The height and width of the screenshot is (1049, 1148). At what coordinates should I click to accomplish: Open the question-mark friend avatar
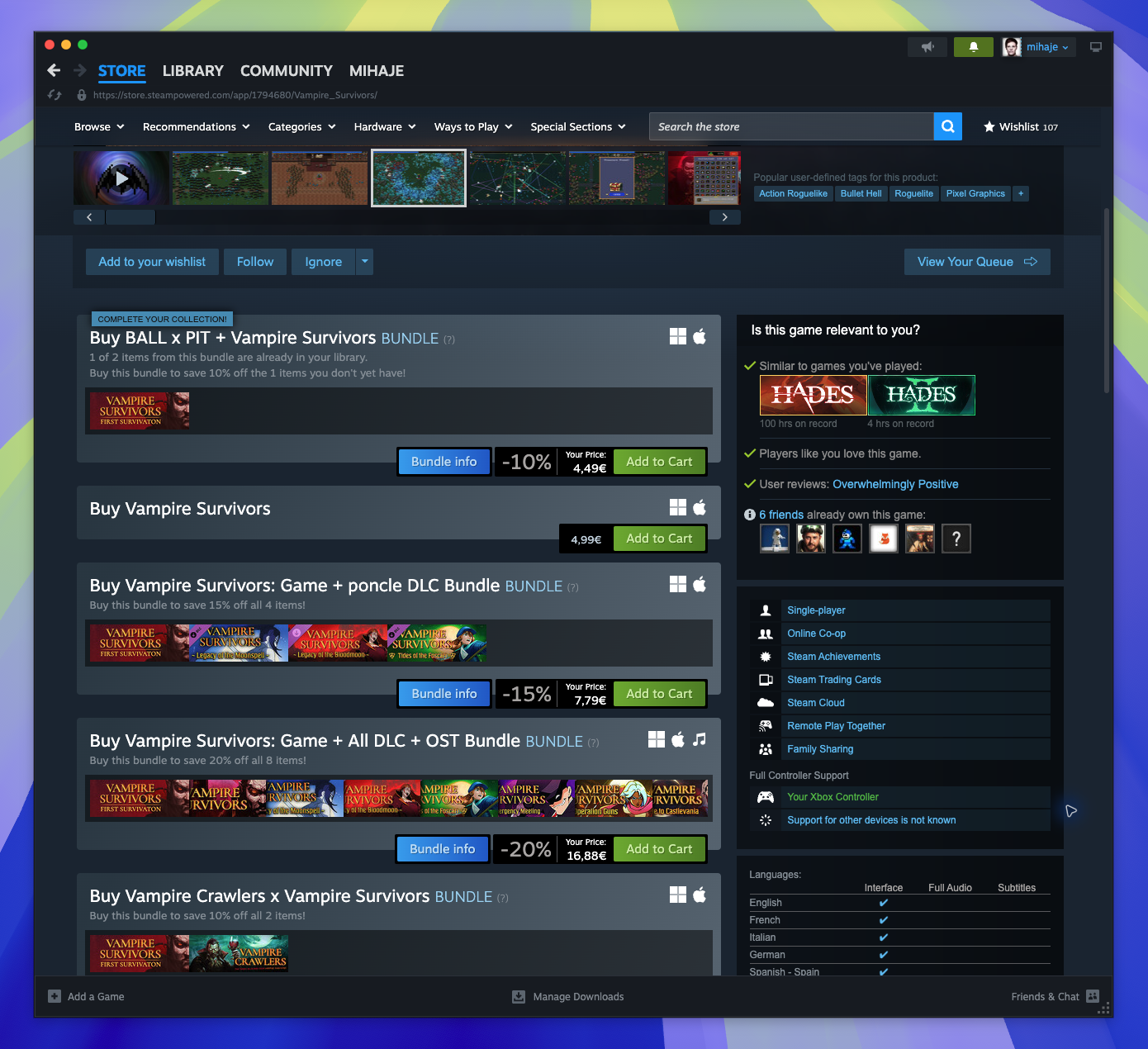point(956,539)
